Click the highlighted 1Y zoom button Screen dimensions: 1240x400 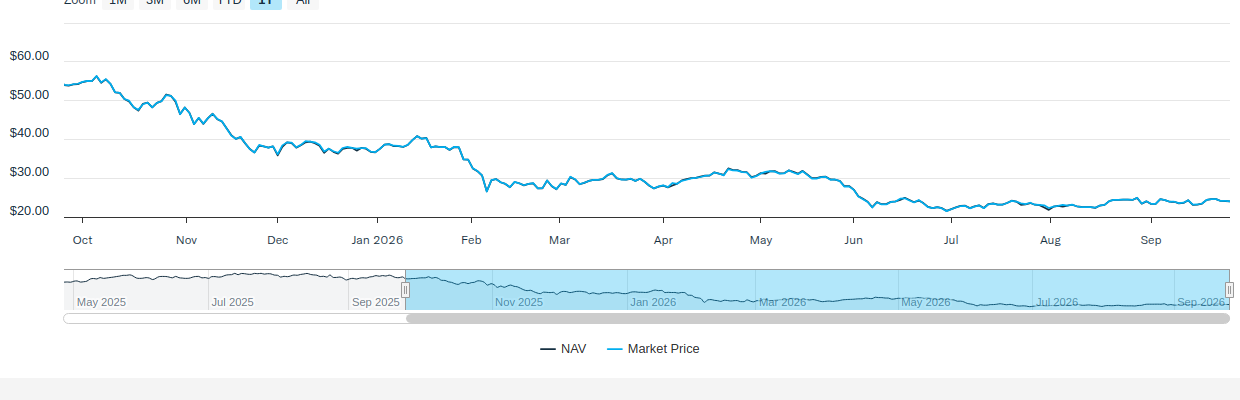[x=265, y=3]
